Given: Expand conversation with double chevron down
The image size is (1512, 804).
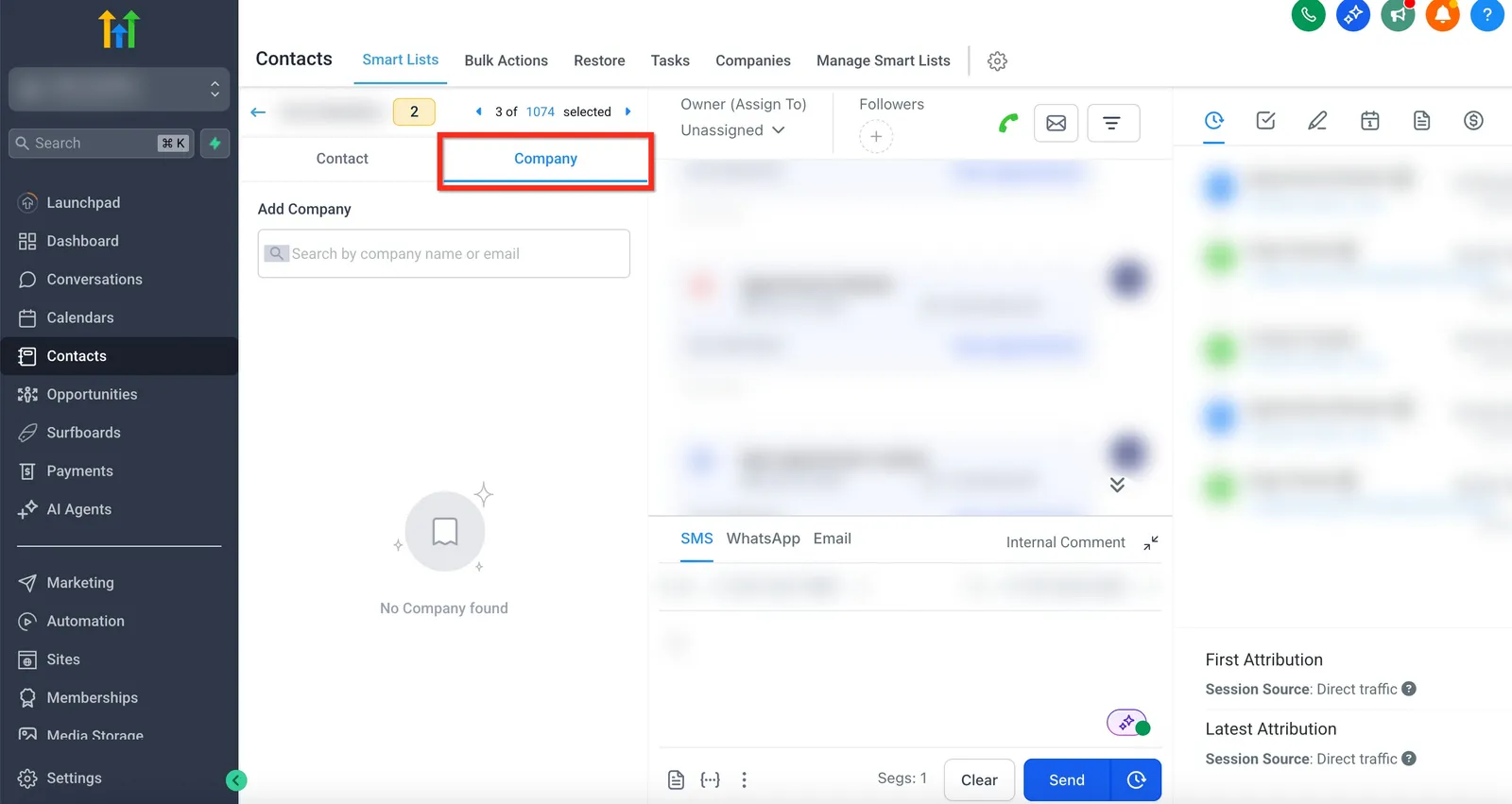Looking at the screenshot, I should click(x=1117, y=485).
